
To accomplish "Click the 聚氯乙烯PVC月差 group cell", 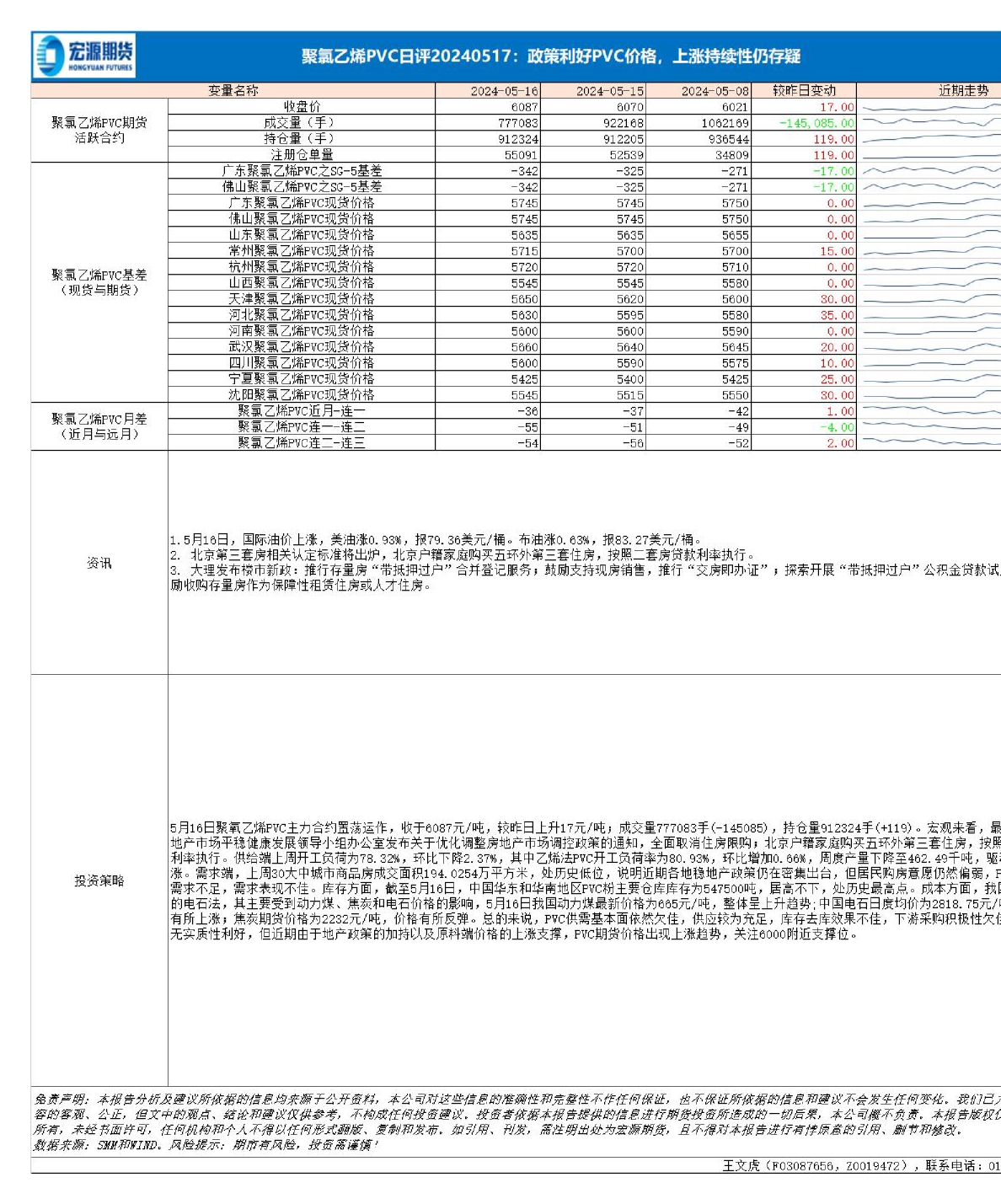I will (99, 426).
